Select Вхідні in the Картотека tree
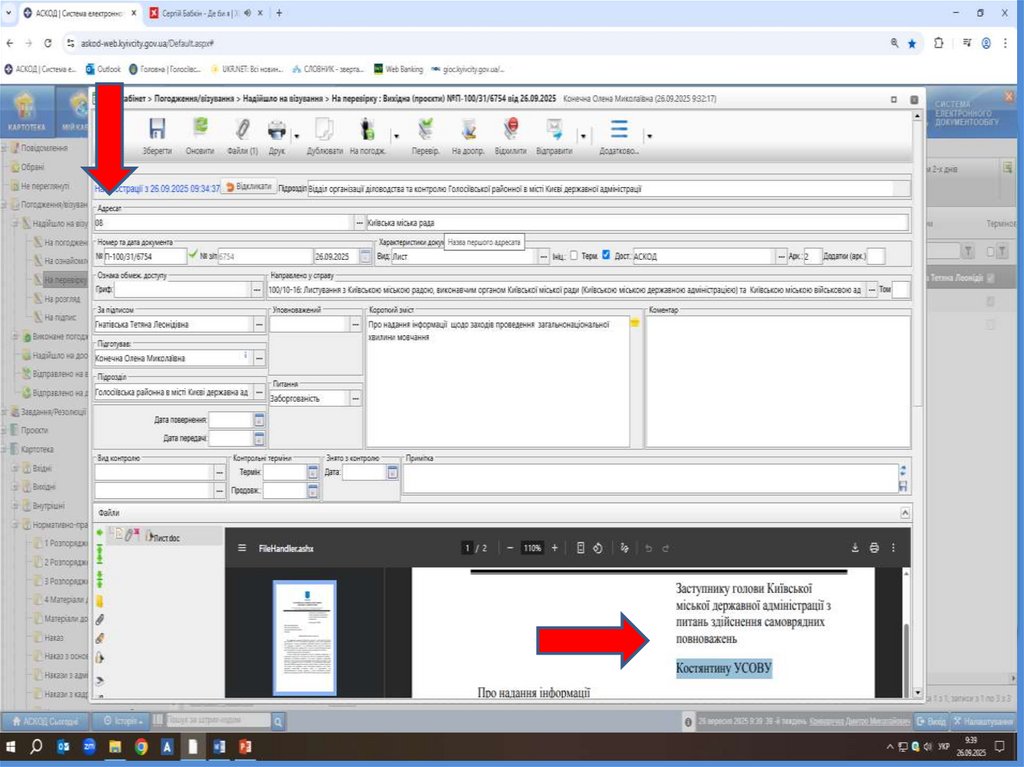Viewport: 1024px width, 767px height. [44, 468]
